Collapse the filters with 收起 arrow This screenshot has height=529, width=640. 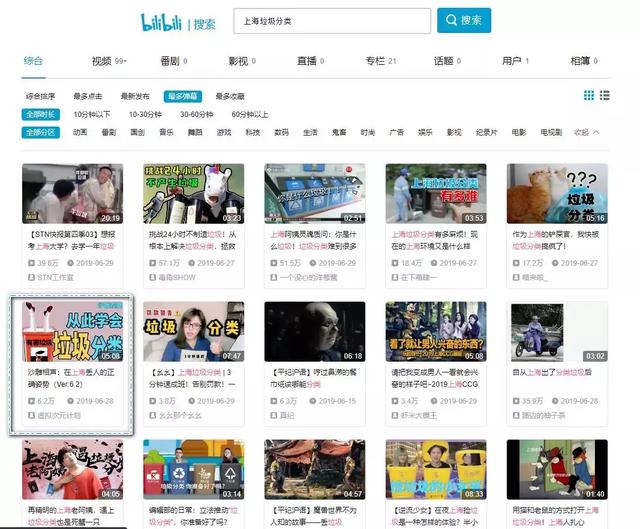pyautogui.click(x=587, y=132)
